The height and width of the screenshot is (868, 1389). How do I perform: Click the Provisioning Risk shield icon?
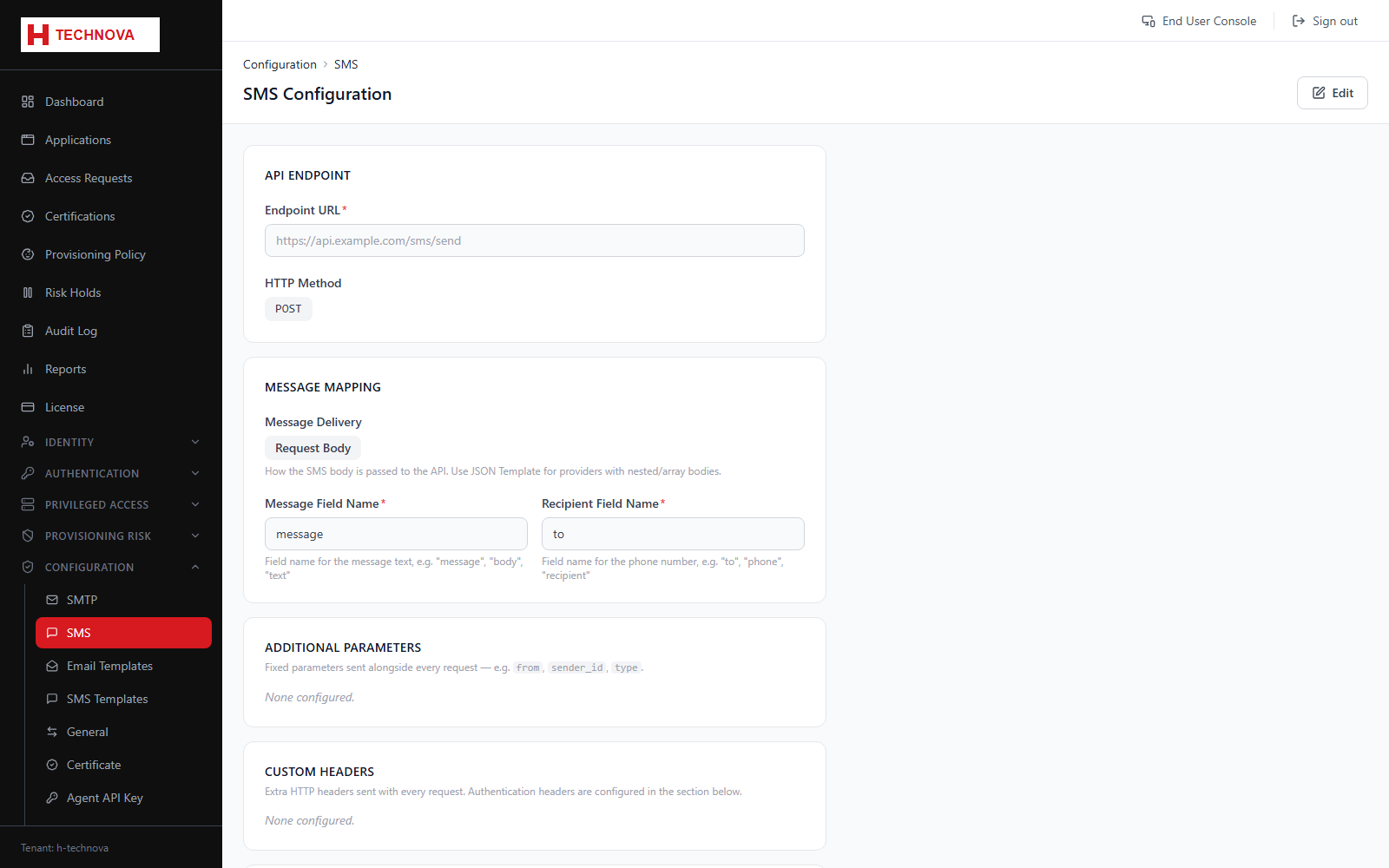tap(28, 536)
